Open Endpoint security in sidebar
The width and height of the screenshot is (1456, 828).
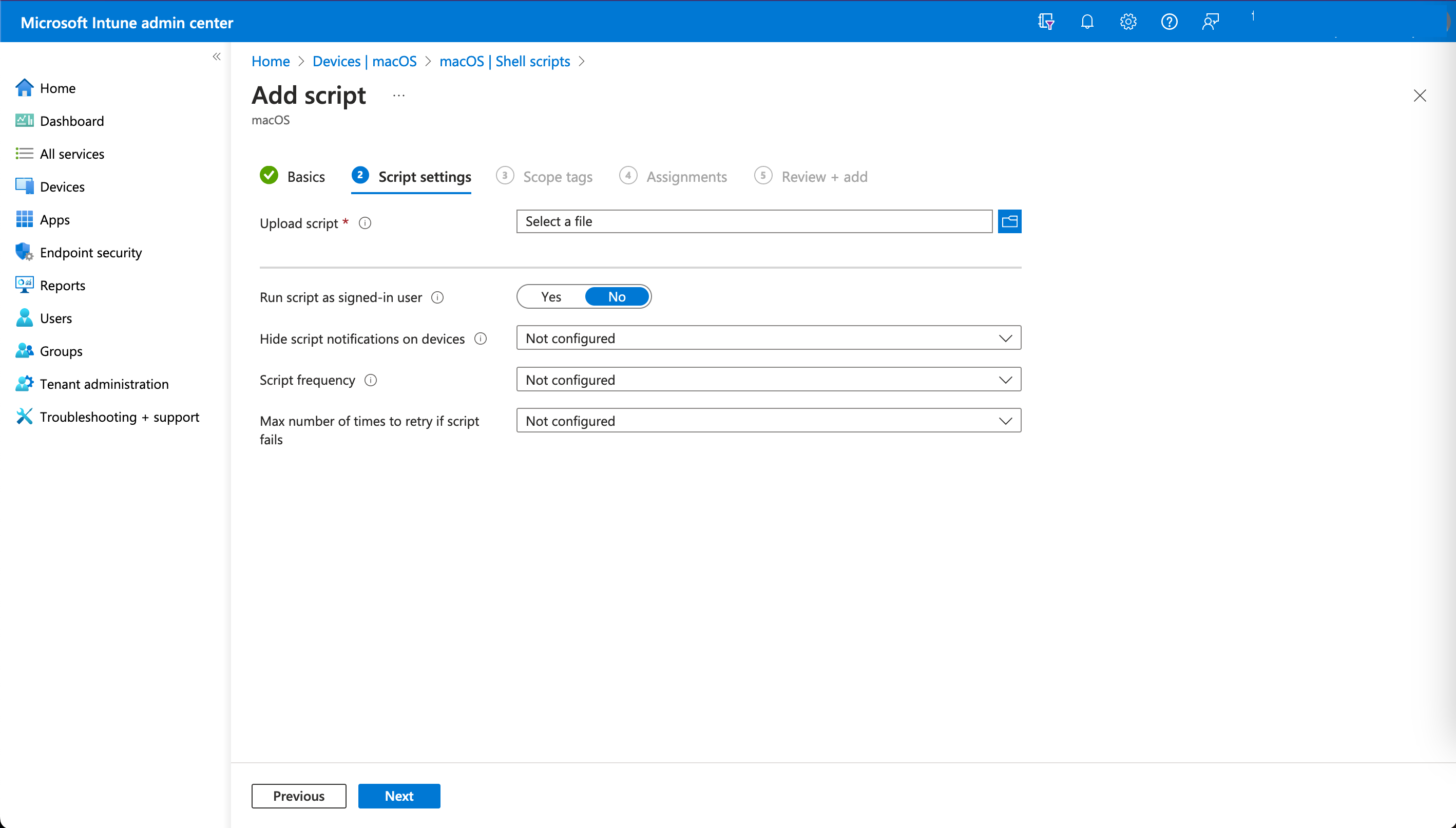[91, 253]
